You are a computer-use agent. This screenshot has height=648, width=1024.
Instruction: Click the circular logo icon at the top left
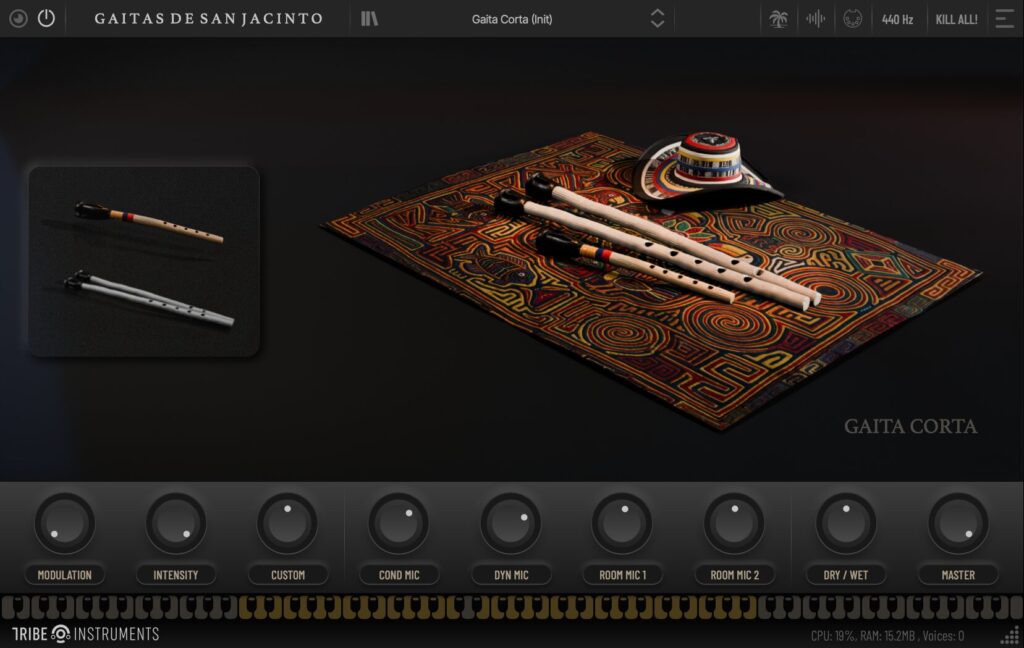18,18
